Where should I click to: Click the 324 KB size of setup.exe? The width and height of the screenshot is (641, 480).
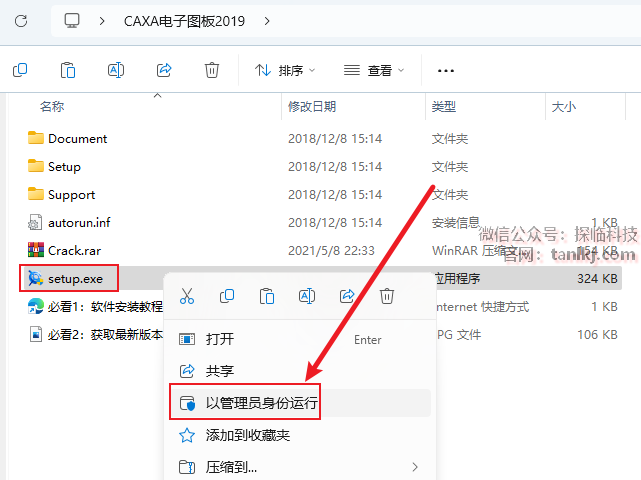[x=597, y=278]
